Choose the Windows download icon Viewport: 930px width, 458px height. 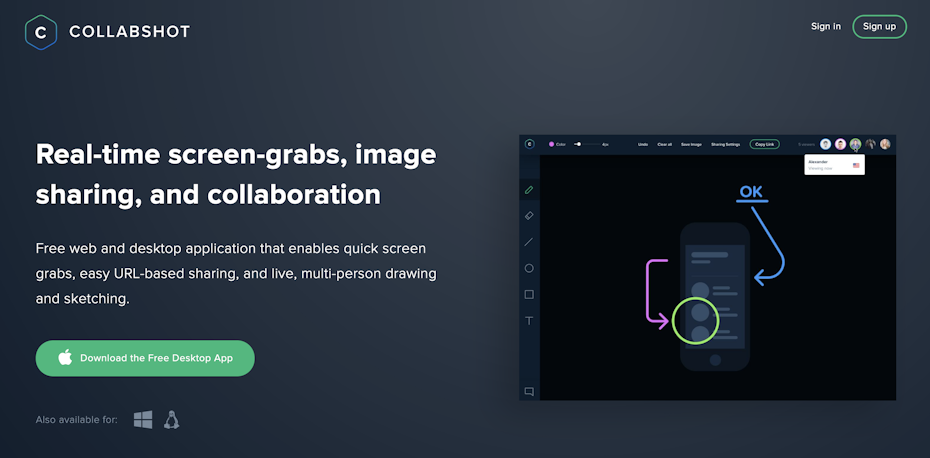coord(143,419)
